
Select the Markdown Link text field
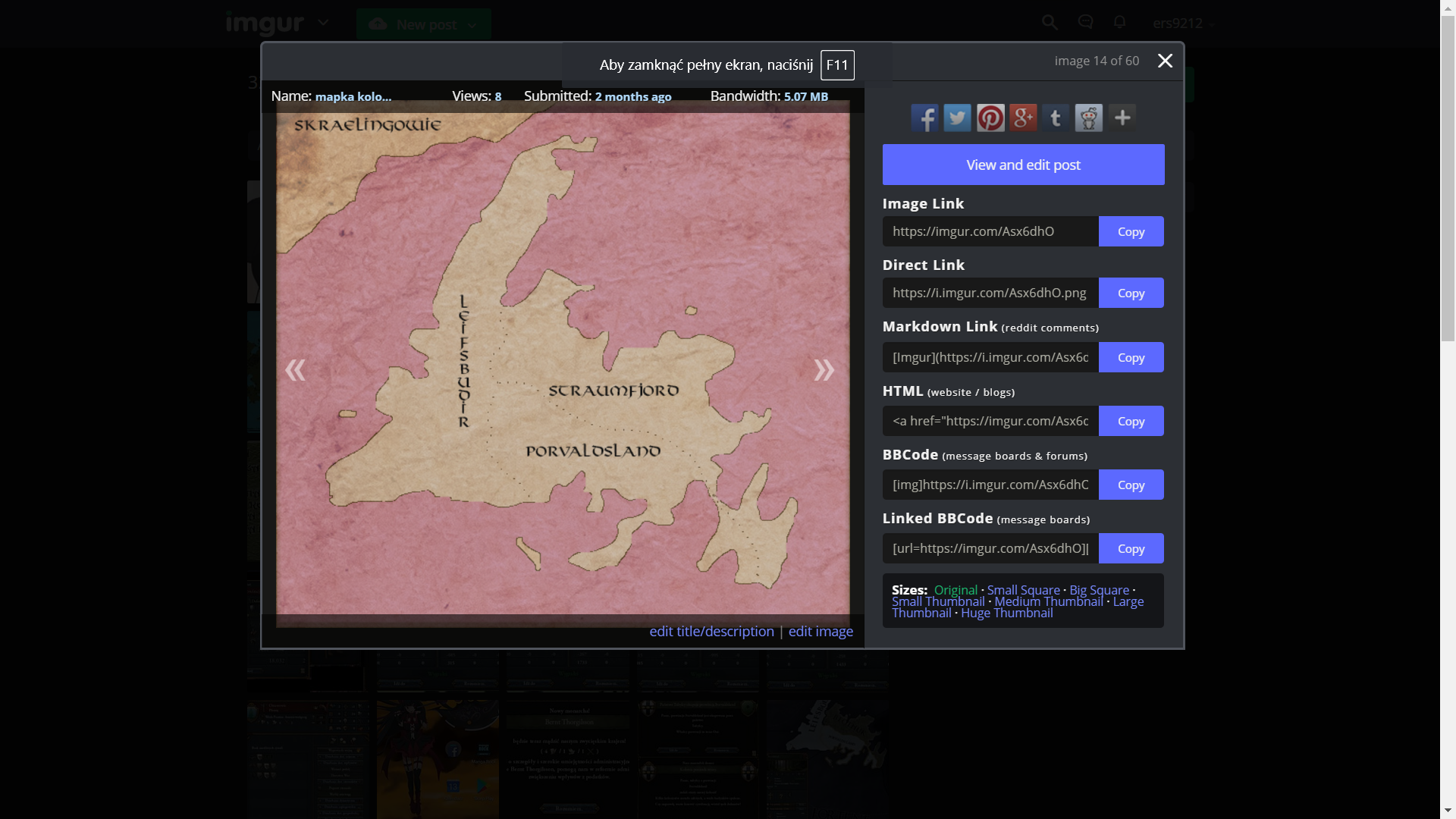point(990,357)
